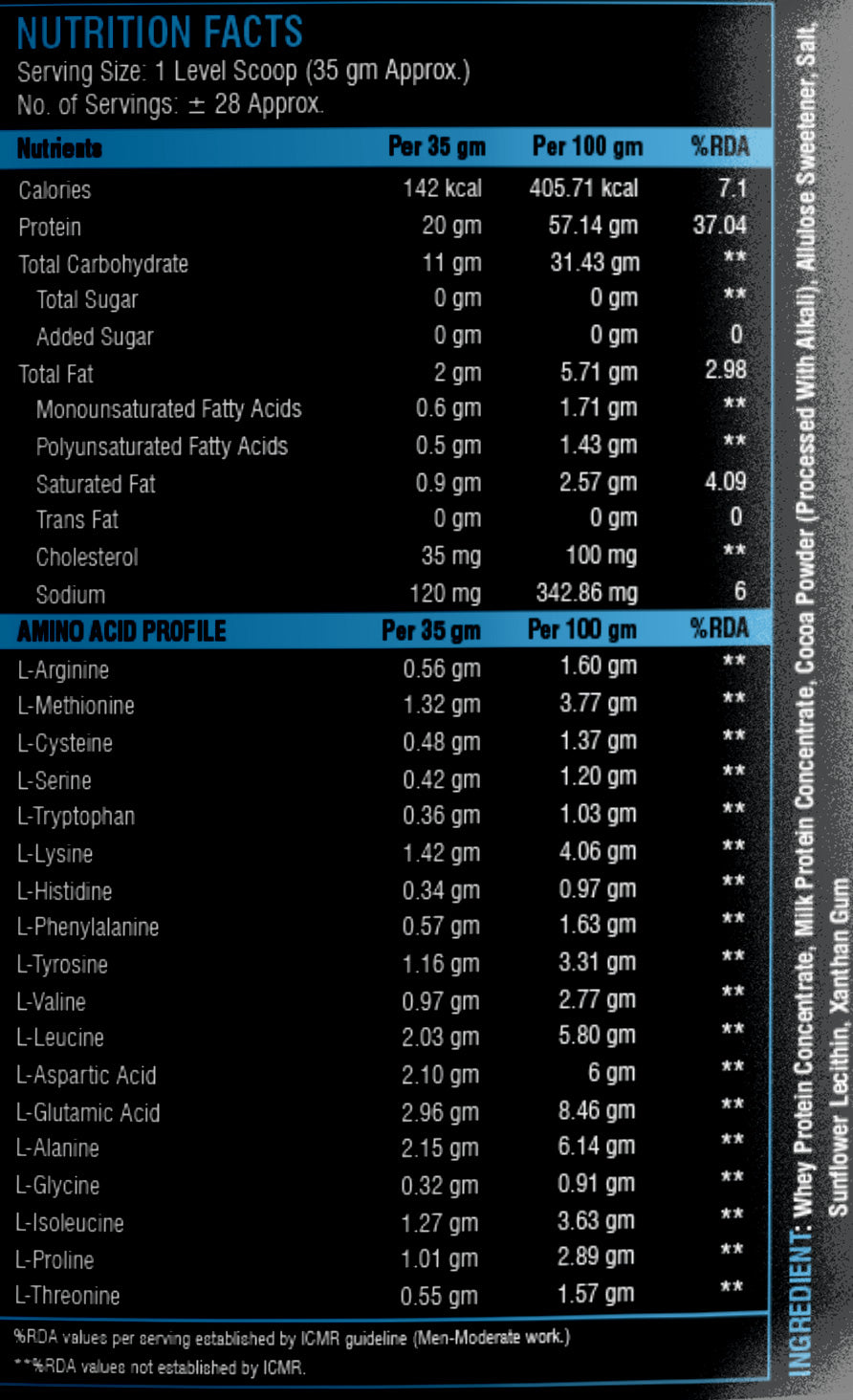This screenshot has width=853, height=1400.
Task: Click the Nutrients column header
Action: tap(59, 148)
